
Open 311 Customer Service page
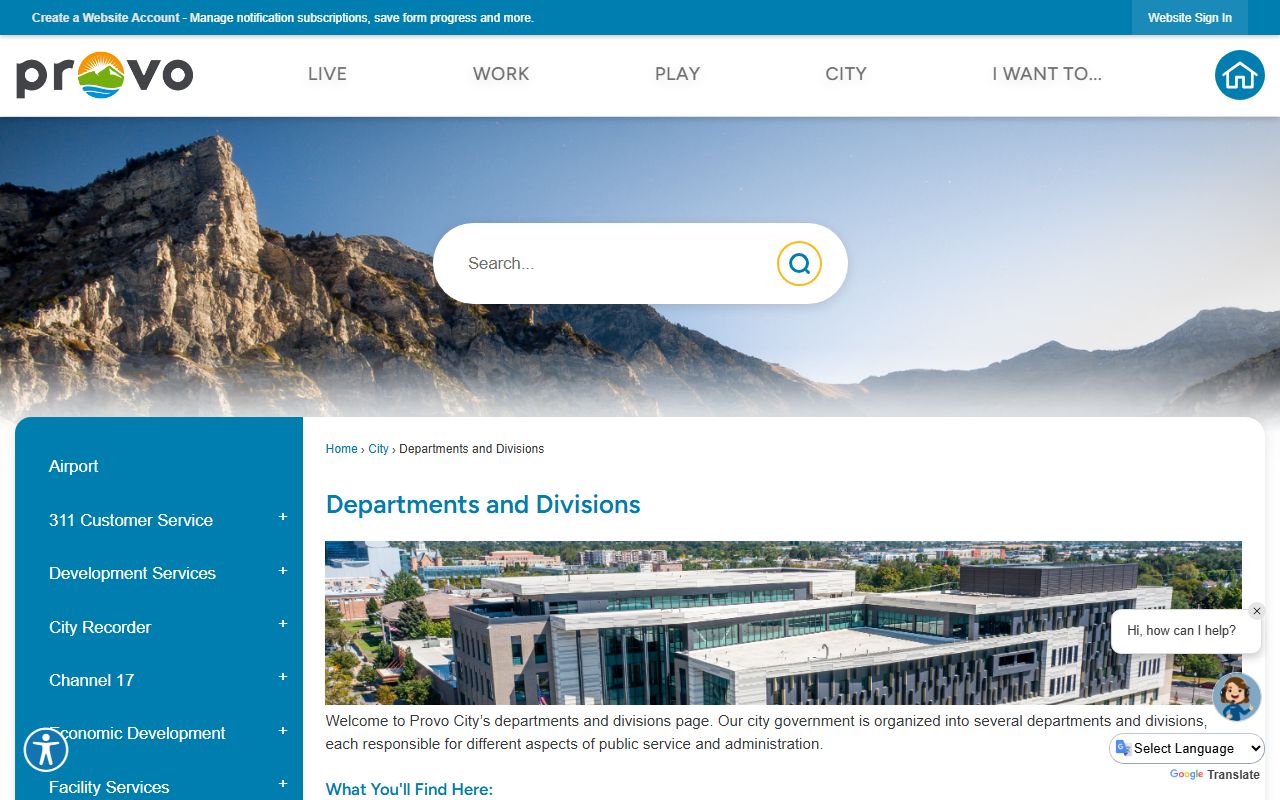pyautogui.click(x=131, y=520)
